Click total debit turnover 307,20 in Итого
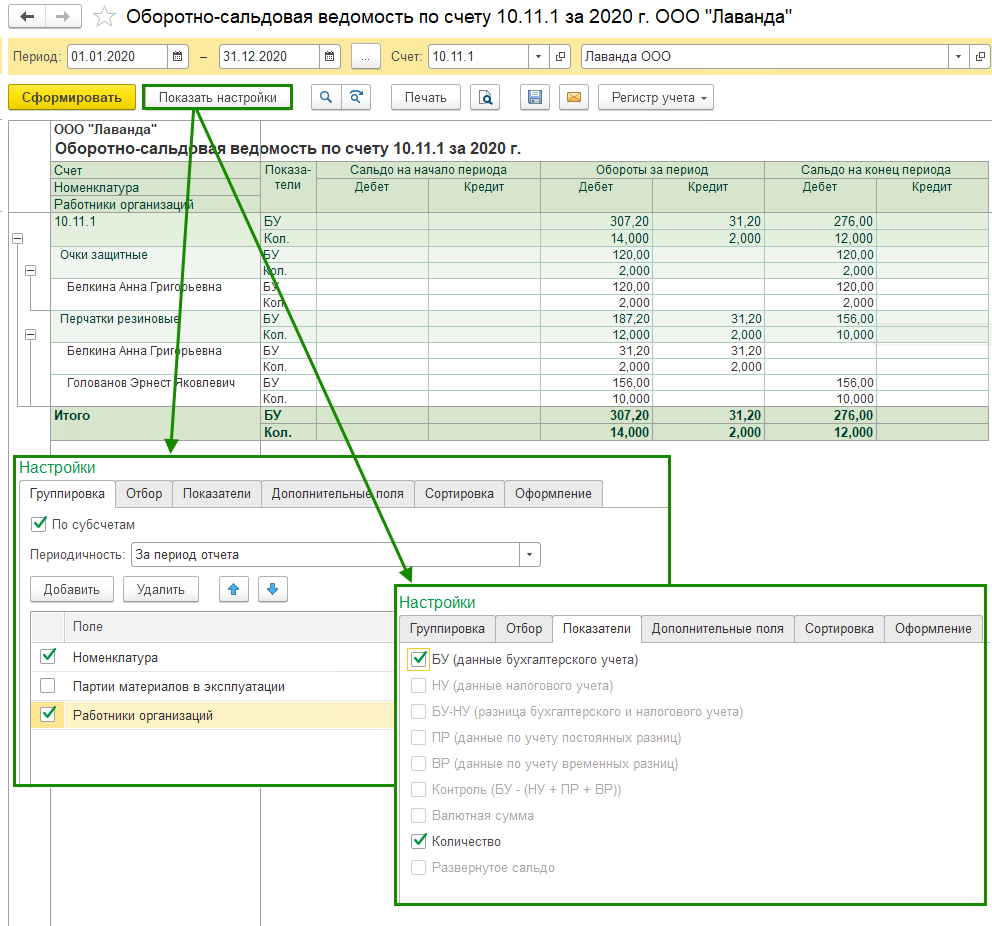The image size is (992, 926). (629, 416)
